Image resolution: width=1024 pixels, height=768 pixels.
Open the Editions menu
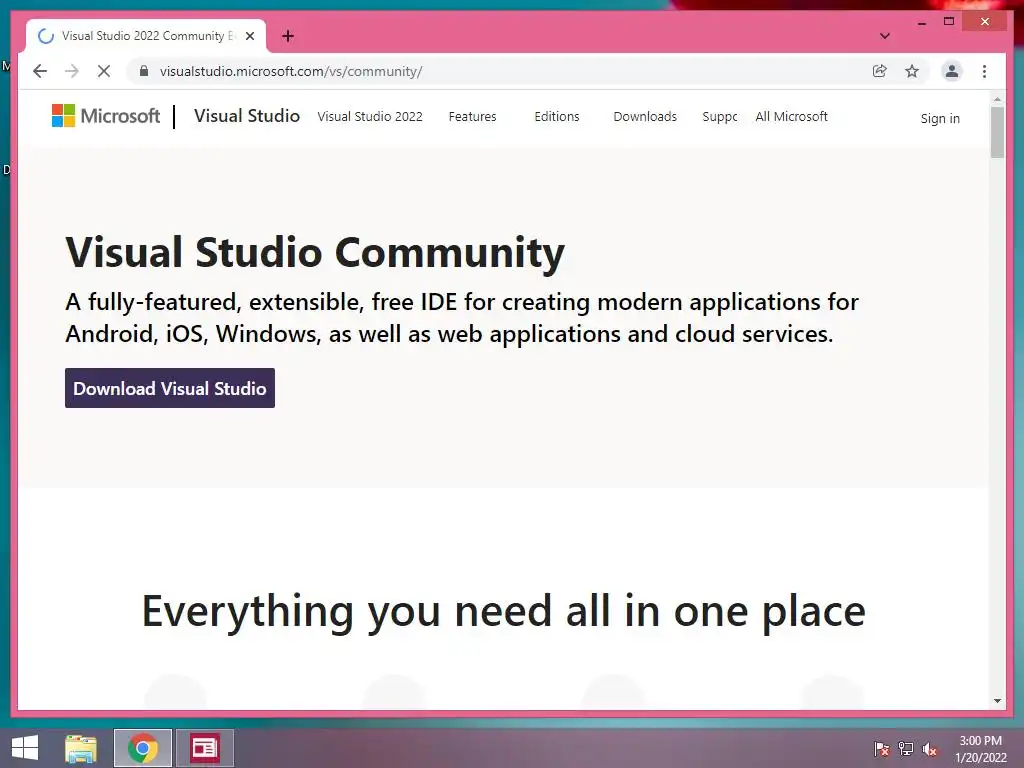pos(556,116)
